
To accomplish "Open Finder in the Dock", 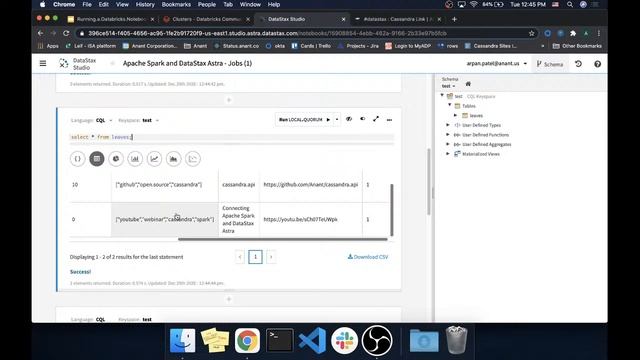I will (182, 340).
